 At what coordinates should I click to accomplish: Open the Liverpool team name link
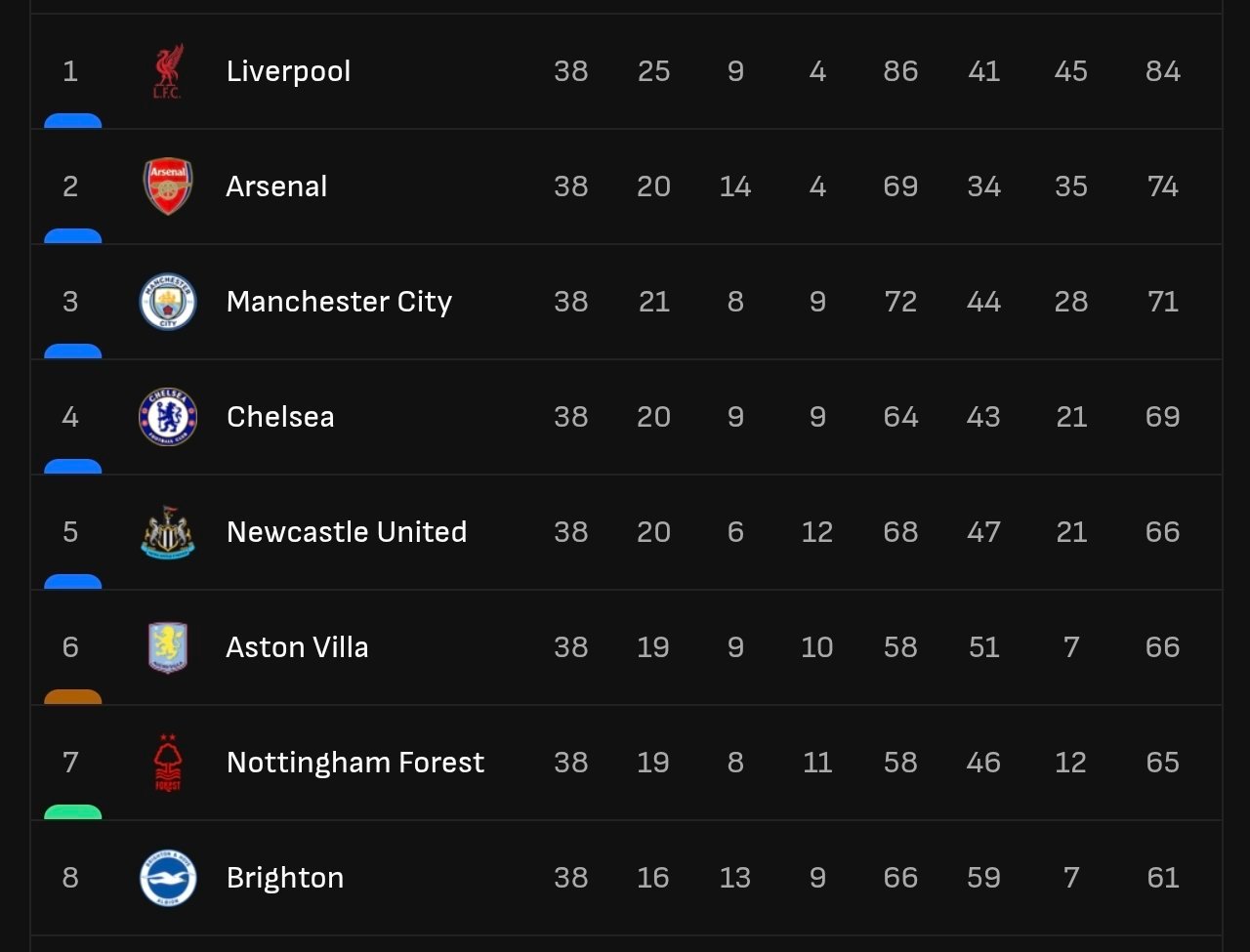(288, 71)
